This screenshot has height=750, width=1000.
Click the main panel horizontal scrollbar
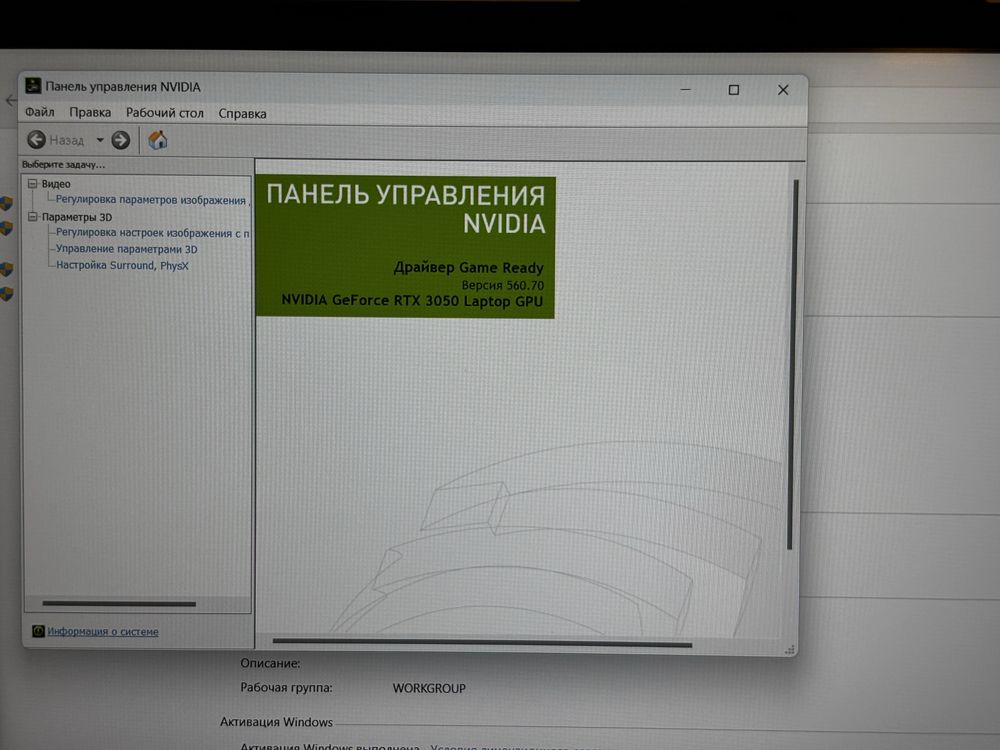pos(482,643)
